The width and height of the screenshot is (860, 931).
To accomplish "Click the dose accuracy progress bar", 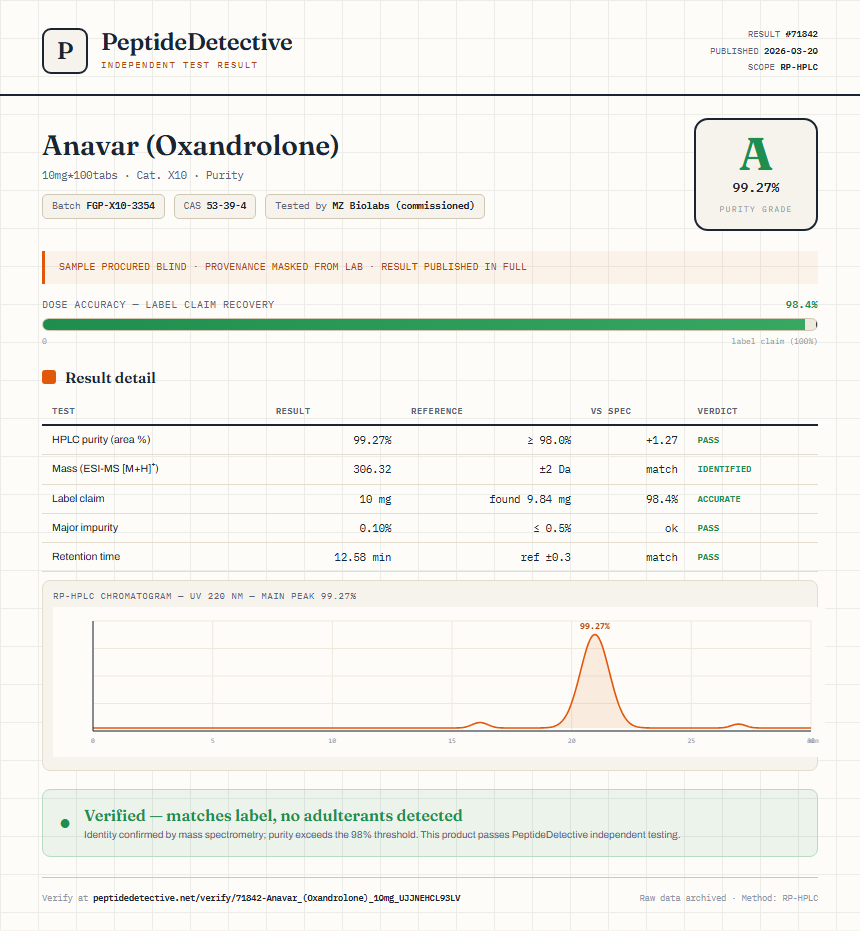I will 429,324.
